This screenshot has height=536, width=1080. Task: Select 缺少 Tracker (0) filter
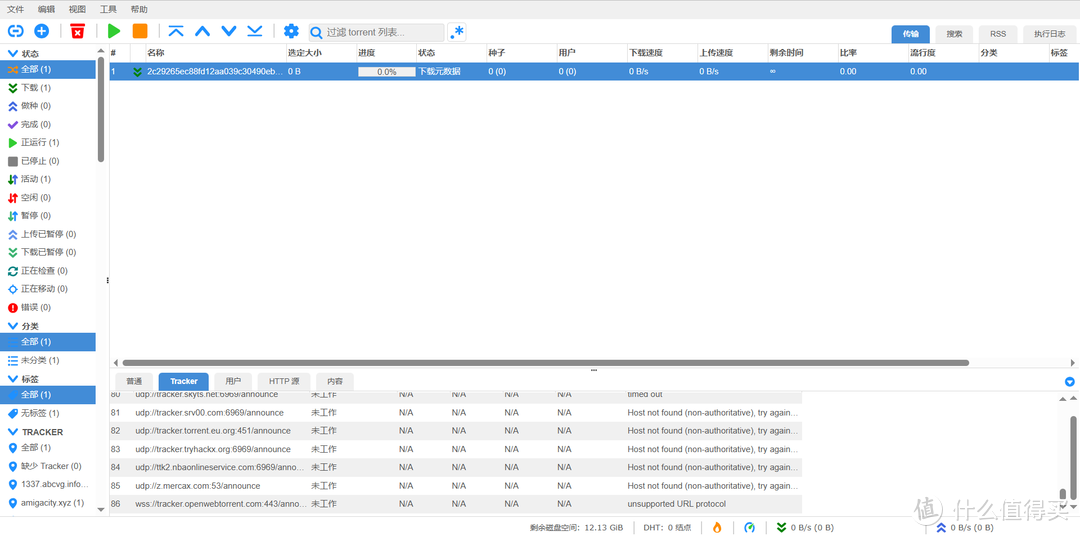(48, 466)
